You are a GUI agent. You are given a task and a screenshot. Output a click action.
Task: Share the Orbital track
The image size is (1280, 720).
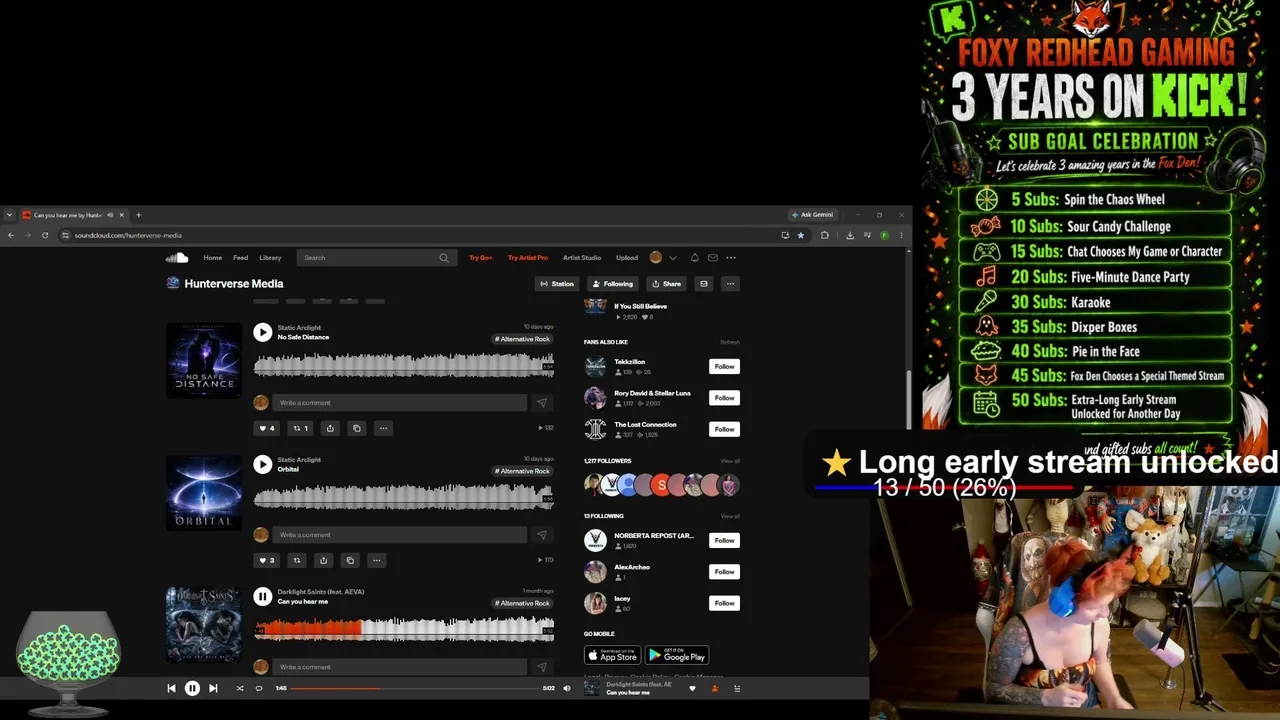coord(323,560)
